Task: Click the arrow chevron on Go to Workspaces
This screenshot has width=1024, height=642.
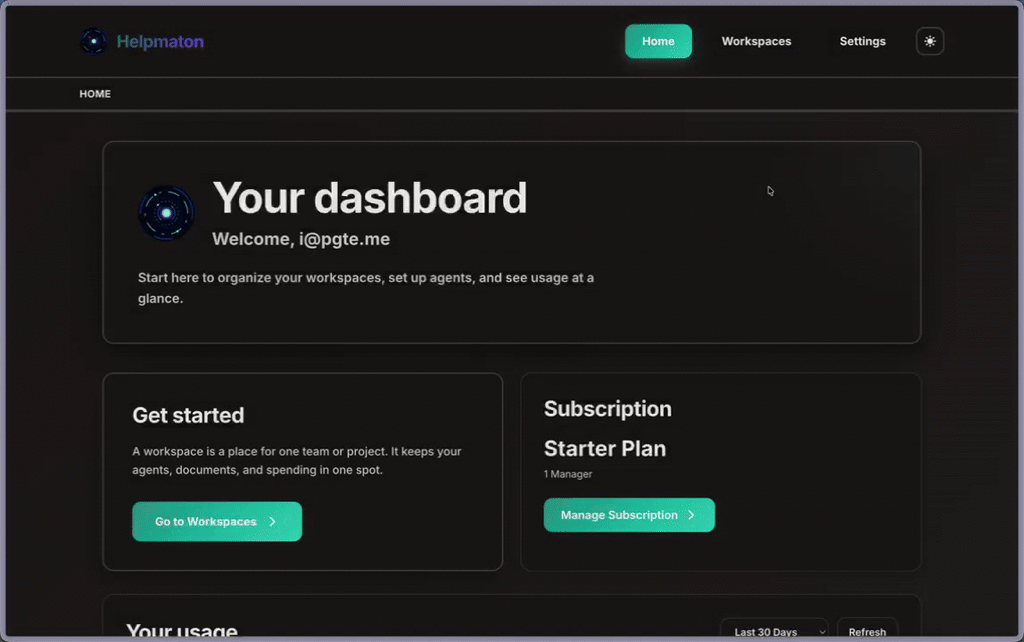Action: pyautogui.click(x=272, y=521)
